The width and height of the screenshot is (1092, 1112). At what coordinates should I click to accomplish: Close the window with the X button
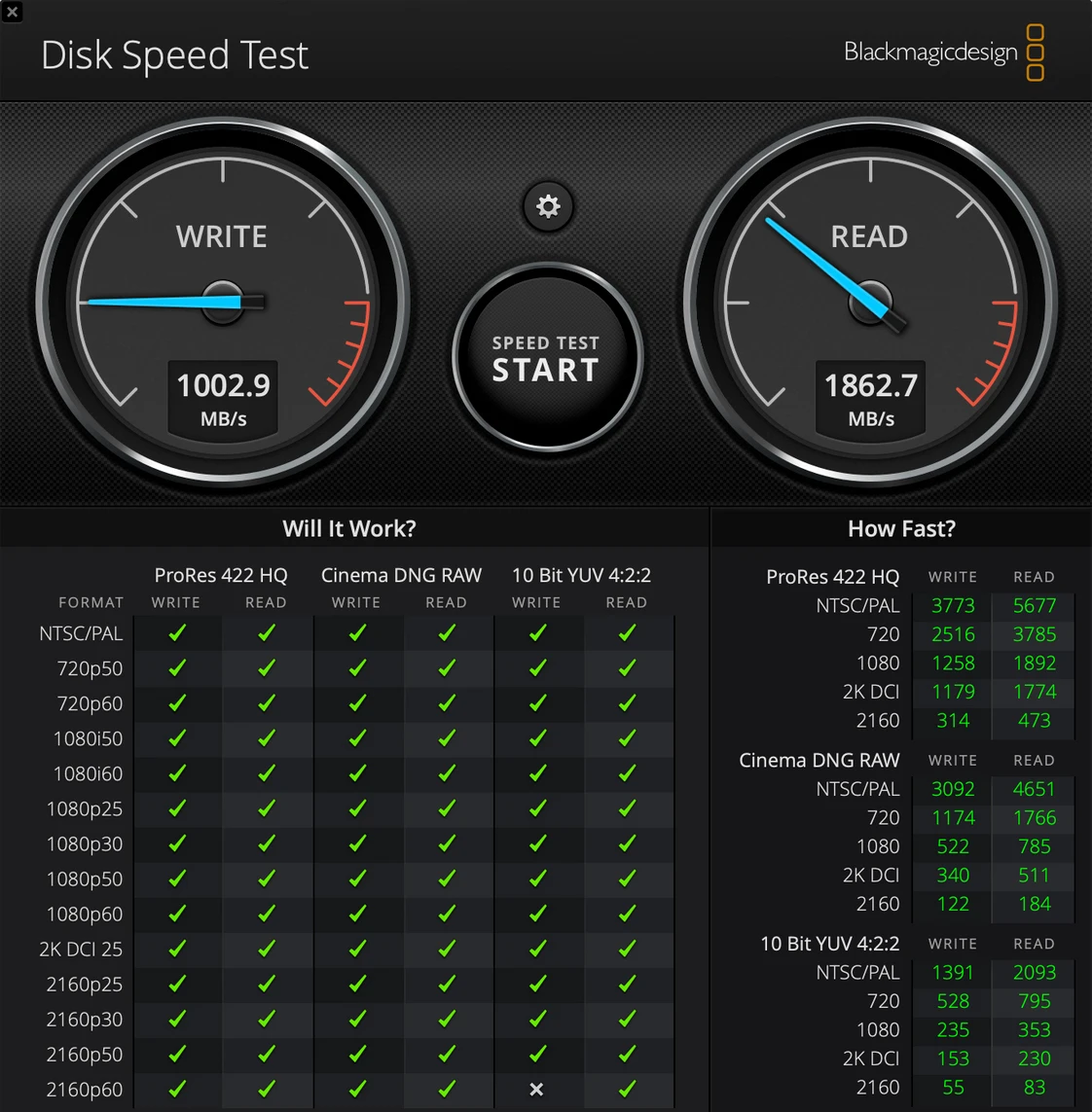tap(12, 12)
